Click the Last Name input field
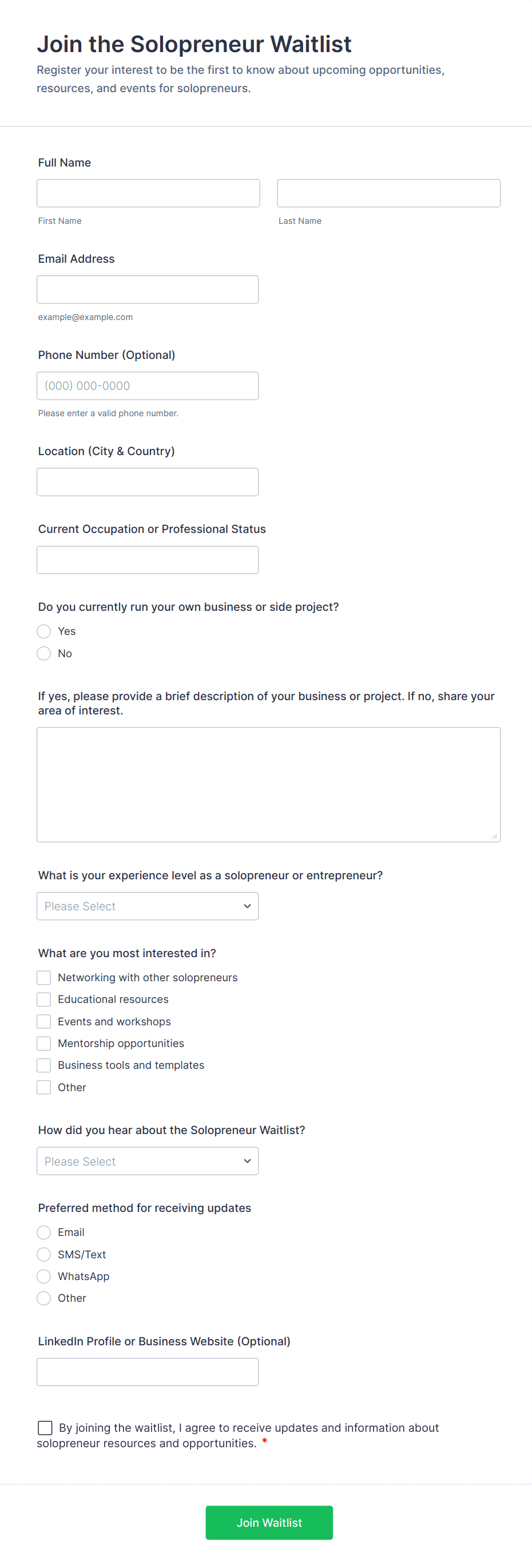The image size is (532, 1568). [x=388, y=193]
